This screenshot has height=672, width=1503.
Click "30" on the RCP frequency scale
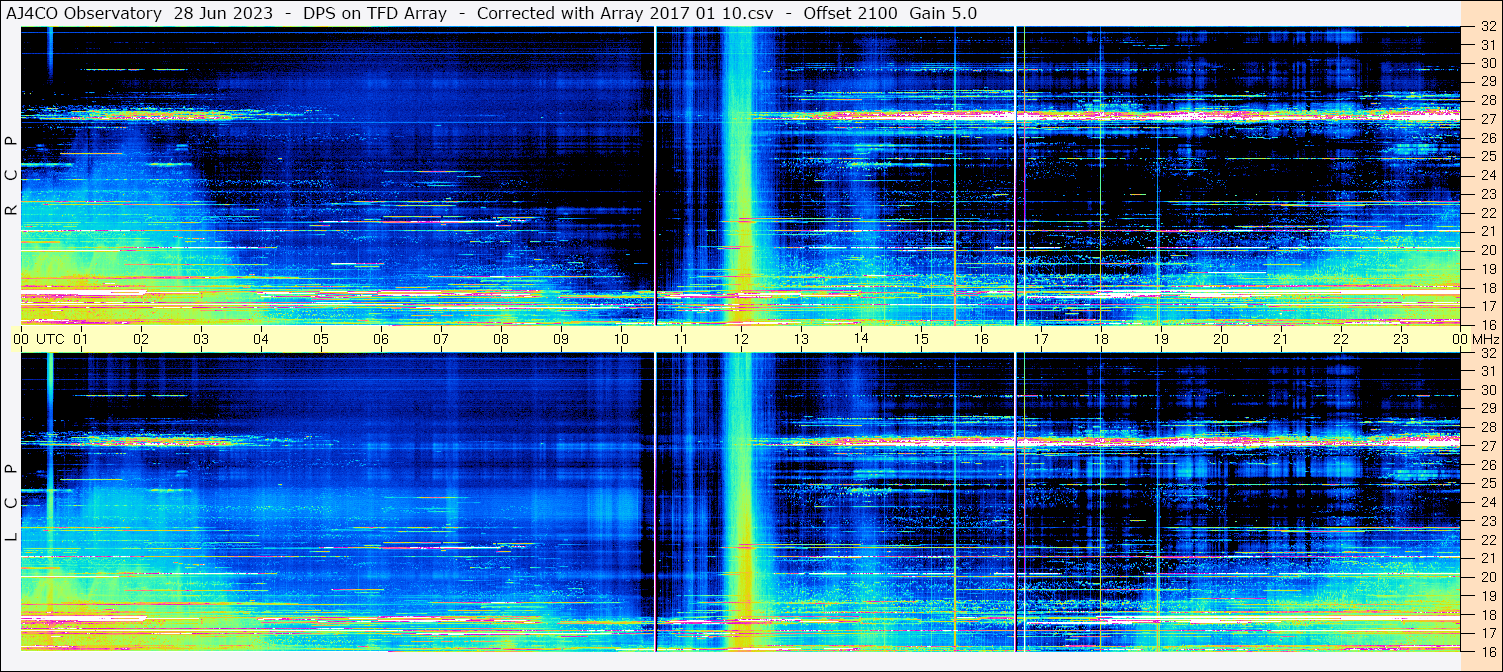(1487, 63)
